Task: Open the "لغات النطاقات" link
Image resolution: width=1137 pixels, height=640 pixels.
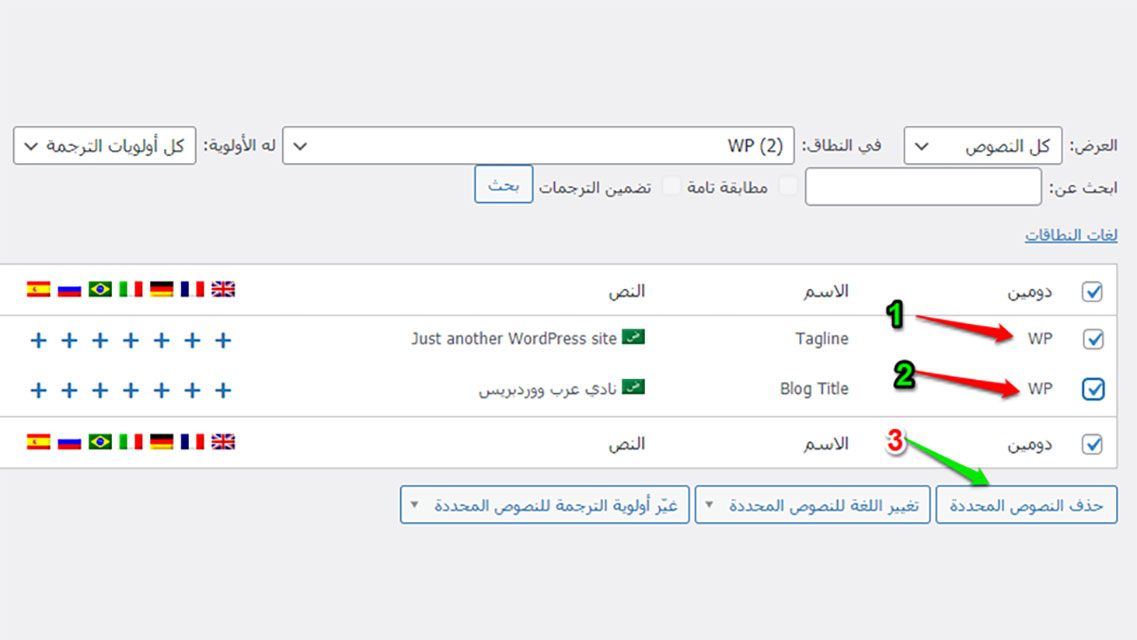Action: click(x=1071, y=236)
